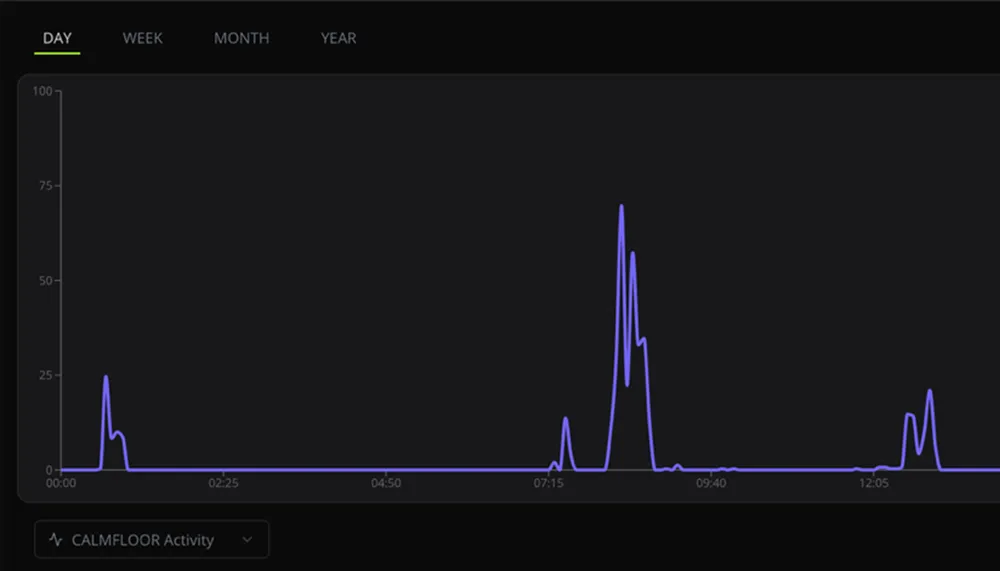The width and height of the screenshot is (1000, 571).
Task: Click the activity pulse icon beside CALMFLOOR
Action: coord(56,540)
